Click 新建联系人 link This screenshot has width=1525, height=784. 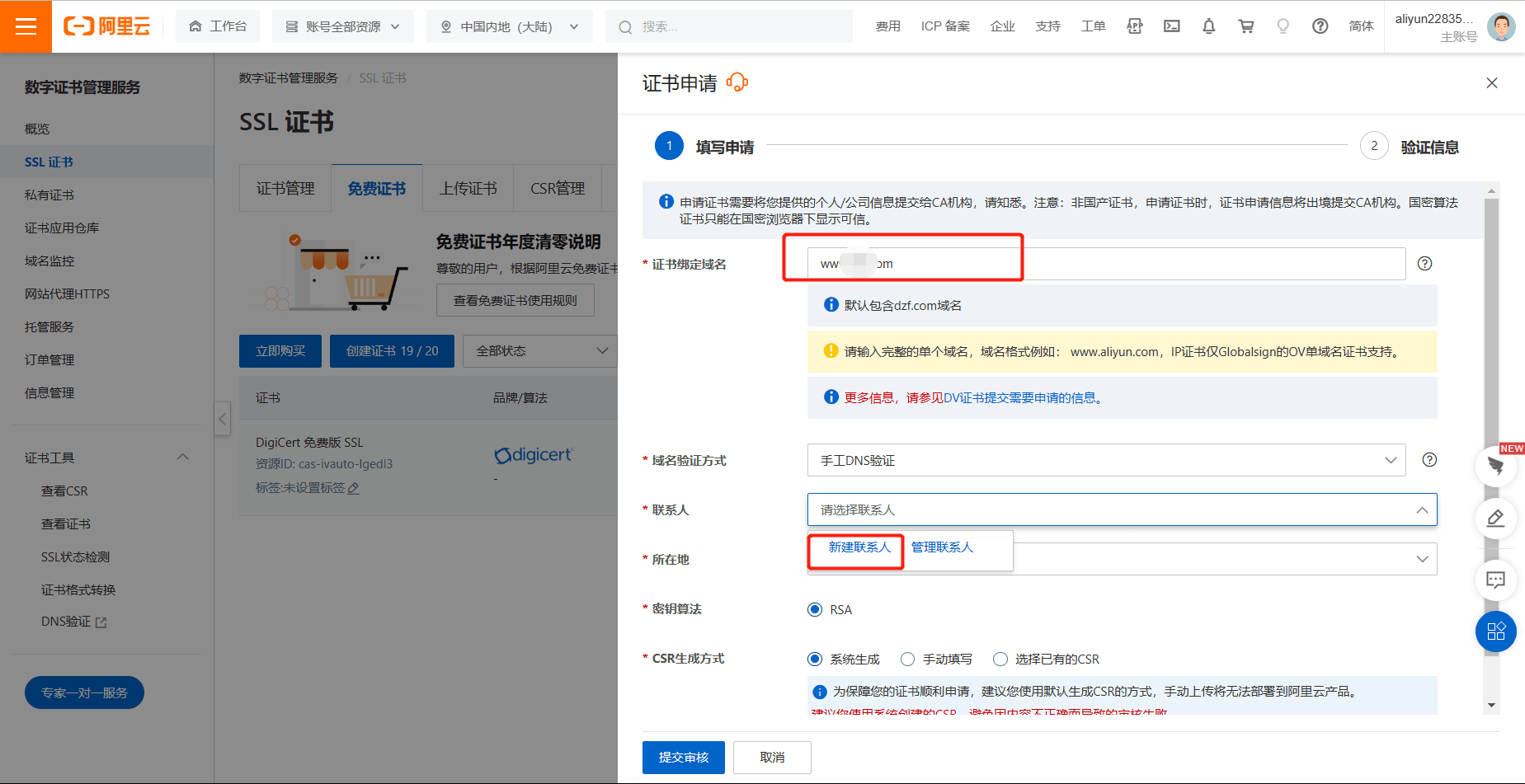coord(859,547)
